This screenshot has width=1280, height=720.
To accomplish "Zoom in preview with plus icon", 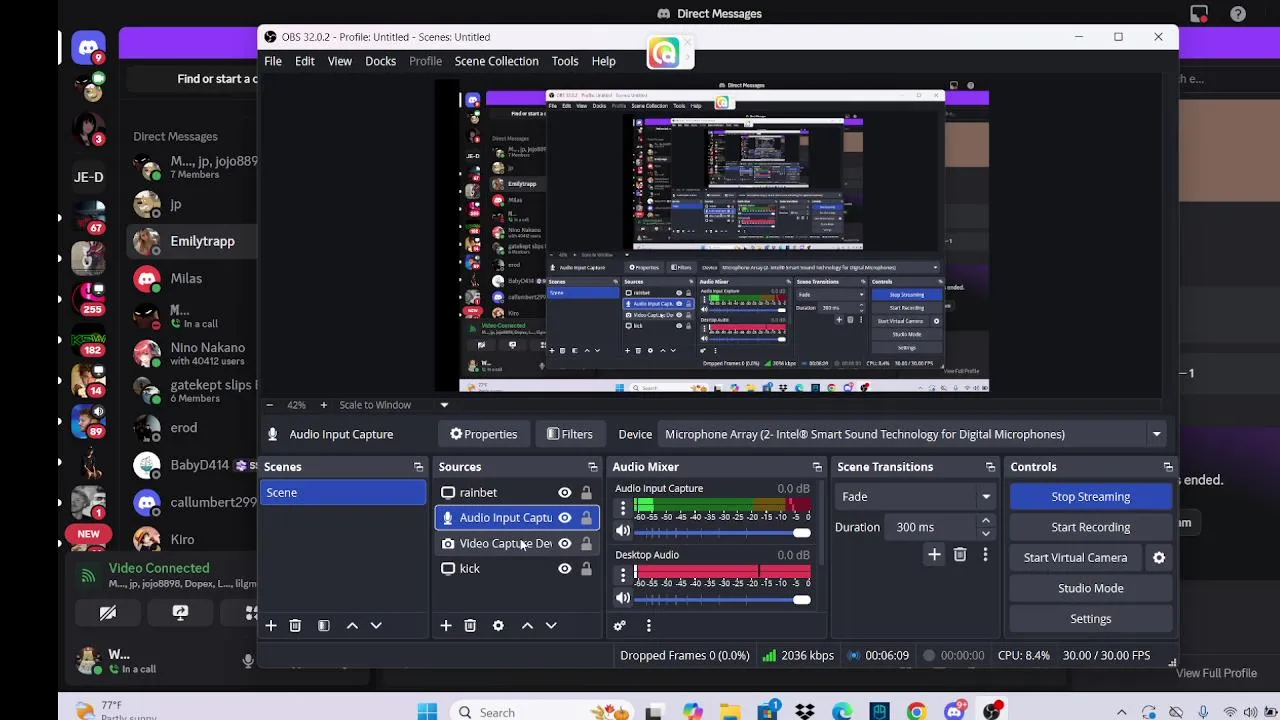I will click(323, 405).
